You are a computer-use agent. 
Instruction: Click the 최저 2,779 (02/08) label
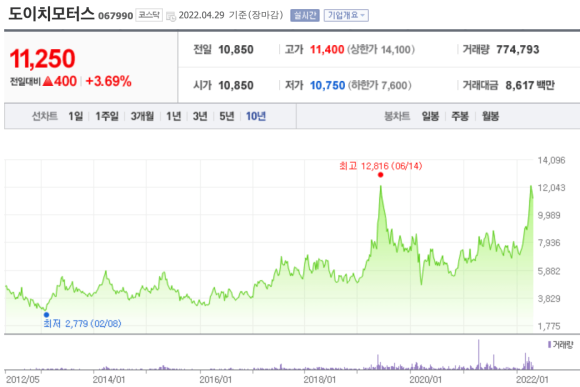click(82, 324)
